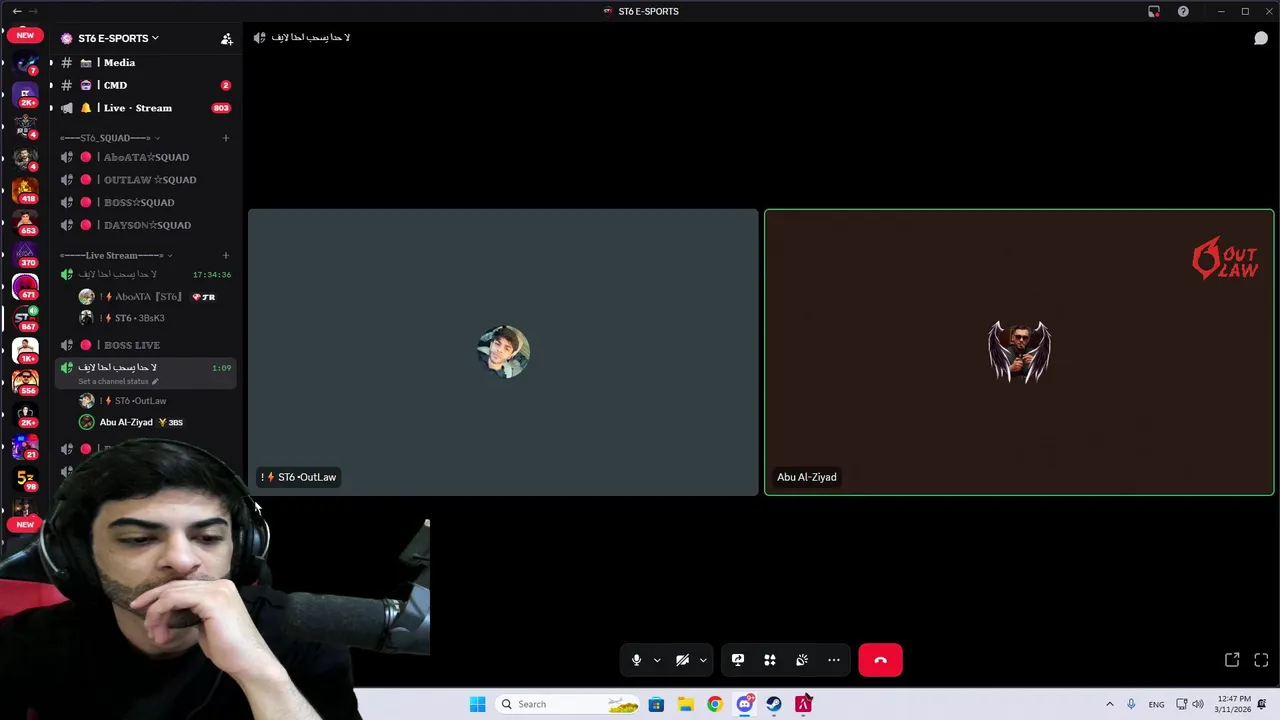Click invite people icon beside server name

click(x=227, y=39)
